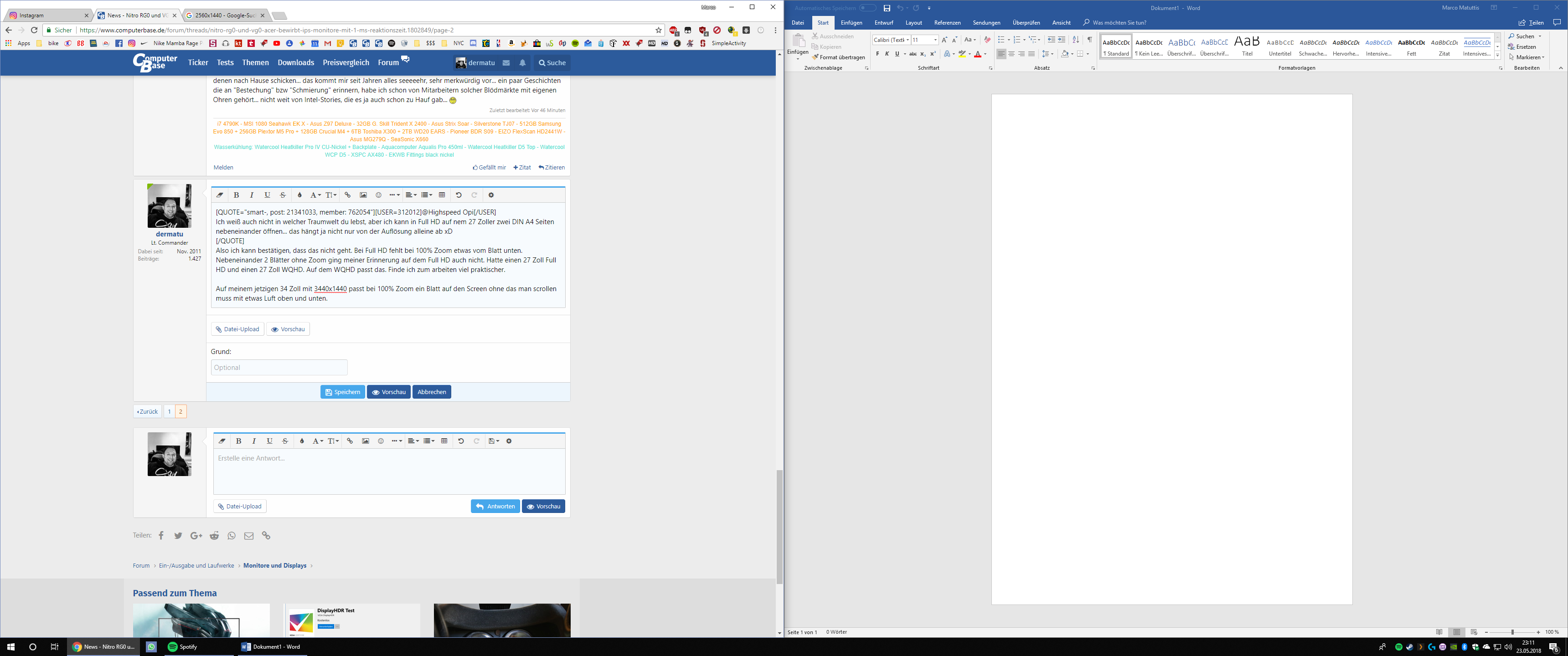The width and height of the screenshot is (1568, 656).
Task: Insert link using the chain icon in edit toolbar
Action: pos(348,195)
